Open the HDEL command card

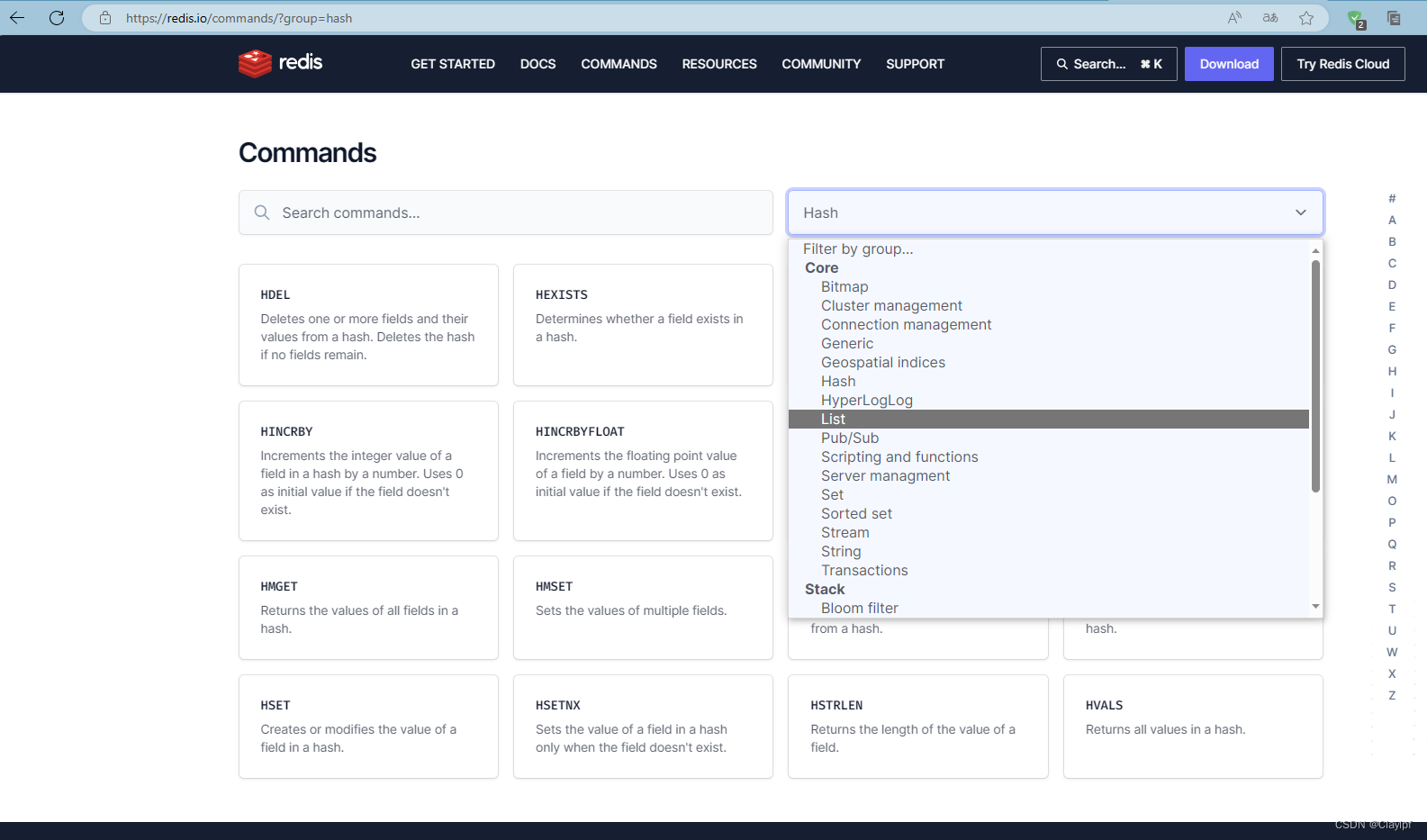(x=368, y=325)
